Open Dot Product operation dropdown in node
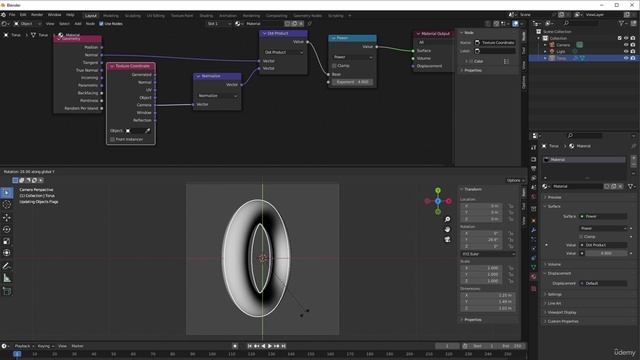This screenshot has width=640, height=360. (x=284, y=52)
